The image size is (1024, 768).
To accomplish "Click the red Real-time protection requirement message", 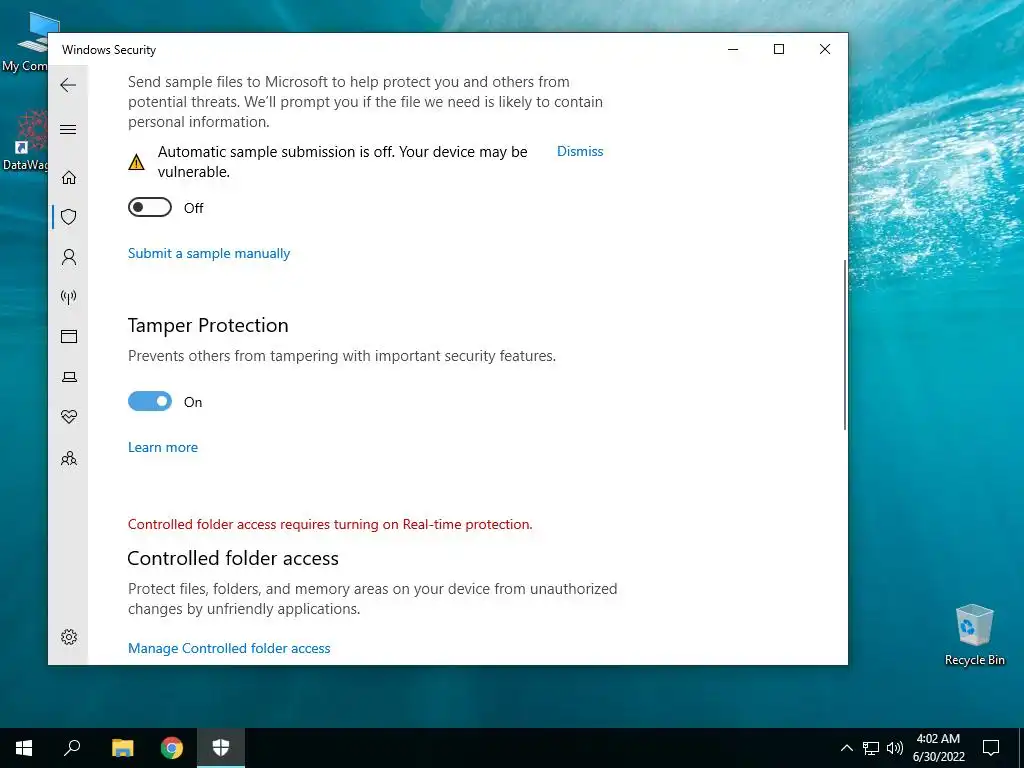I will pyautogui.click(x=330, y=524).
